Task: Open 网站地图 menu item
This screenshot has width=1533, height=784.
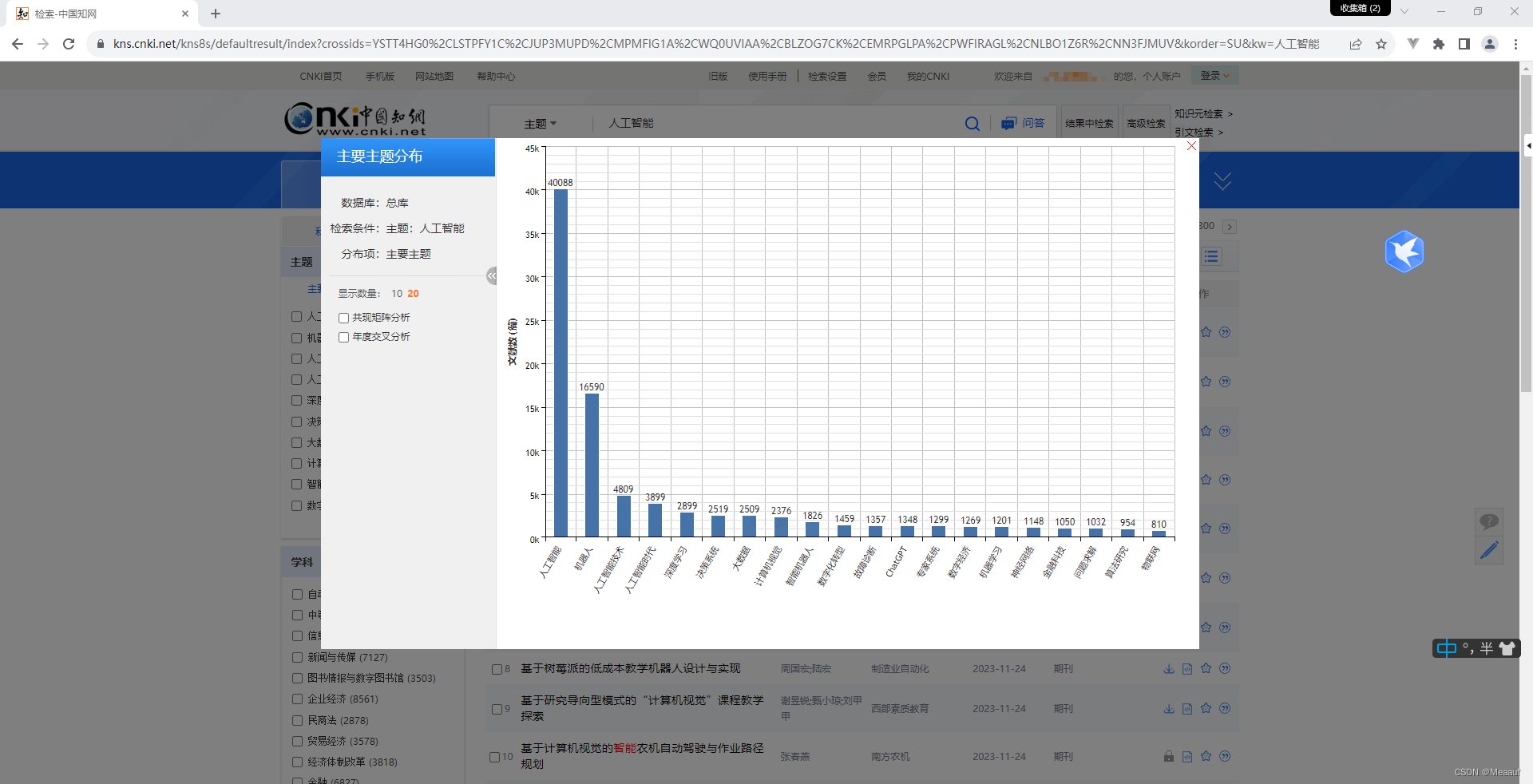Action: (x=434, y=77)
